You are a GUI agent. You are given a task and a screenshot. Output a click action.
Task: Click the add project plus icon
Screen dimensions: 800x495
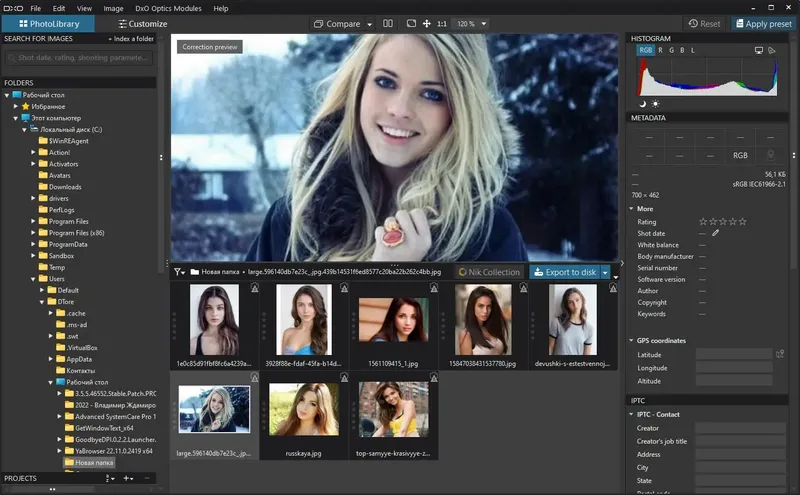(128, 478)
